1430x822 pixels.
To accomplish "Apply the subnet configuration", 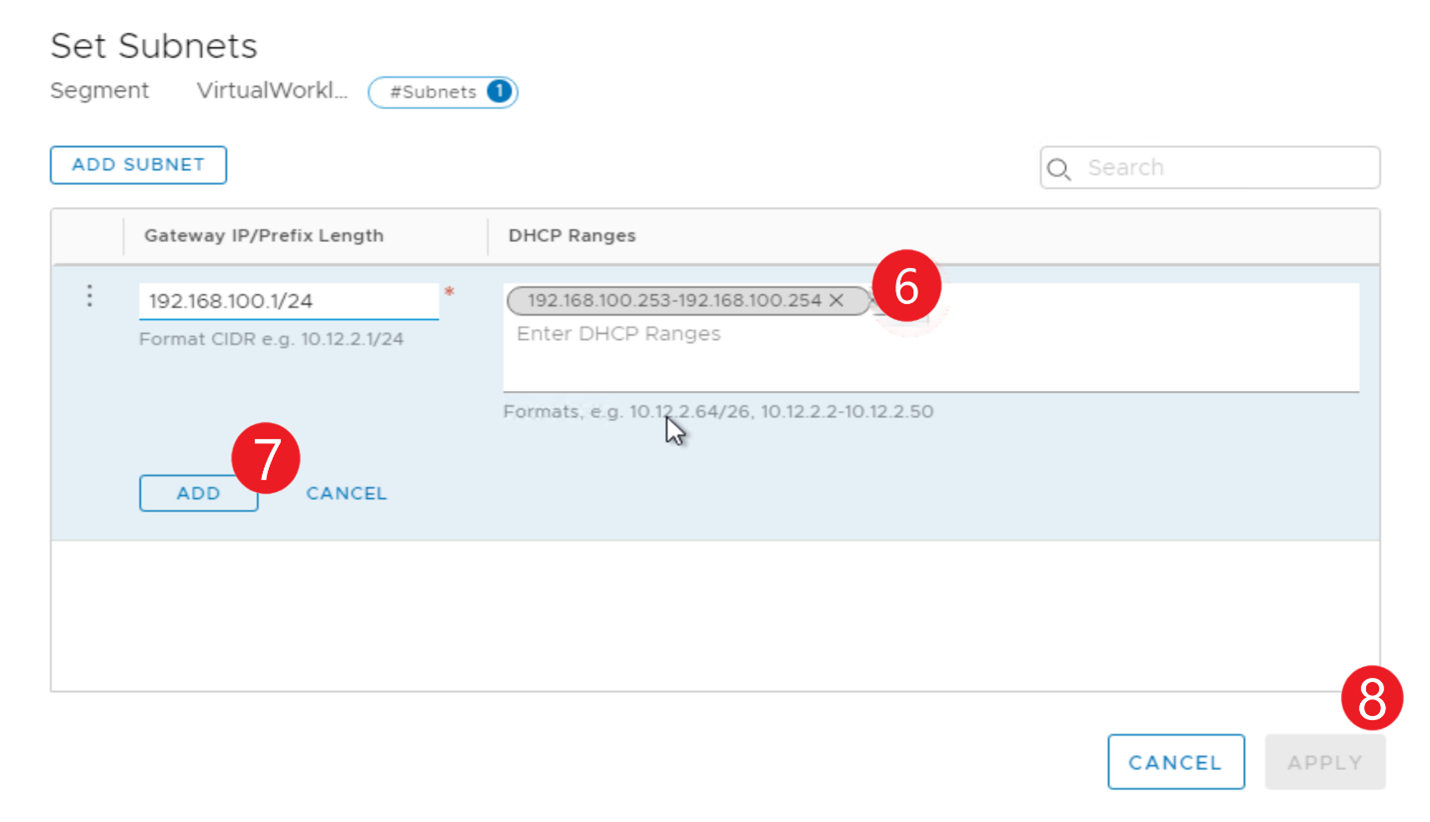I will [1324, 761].
